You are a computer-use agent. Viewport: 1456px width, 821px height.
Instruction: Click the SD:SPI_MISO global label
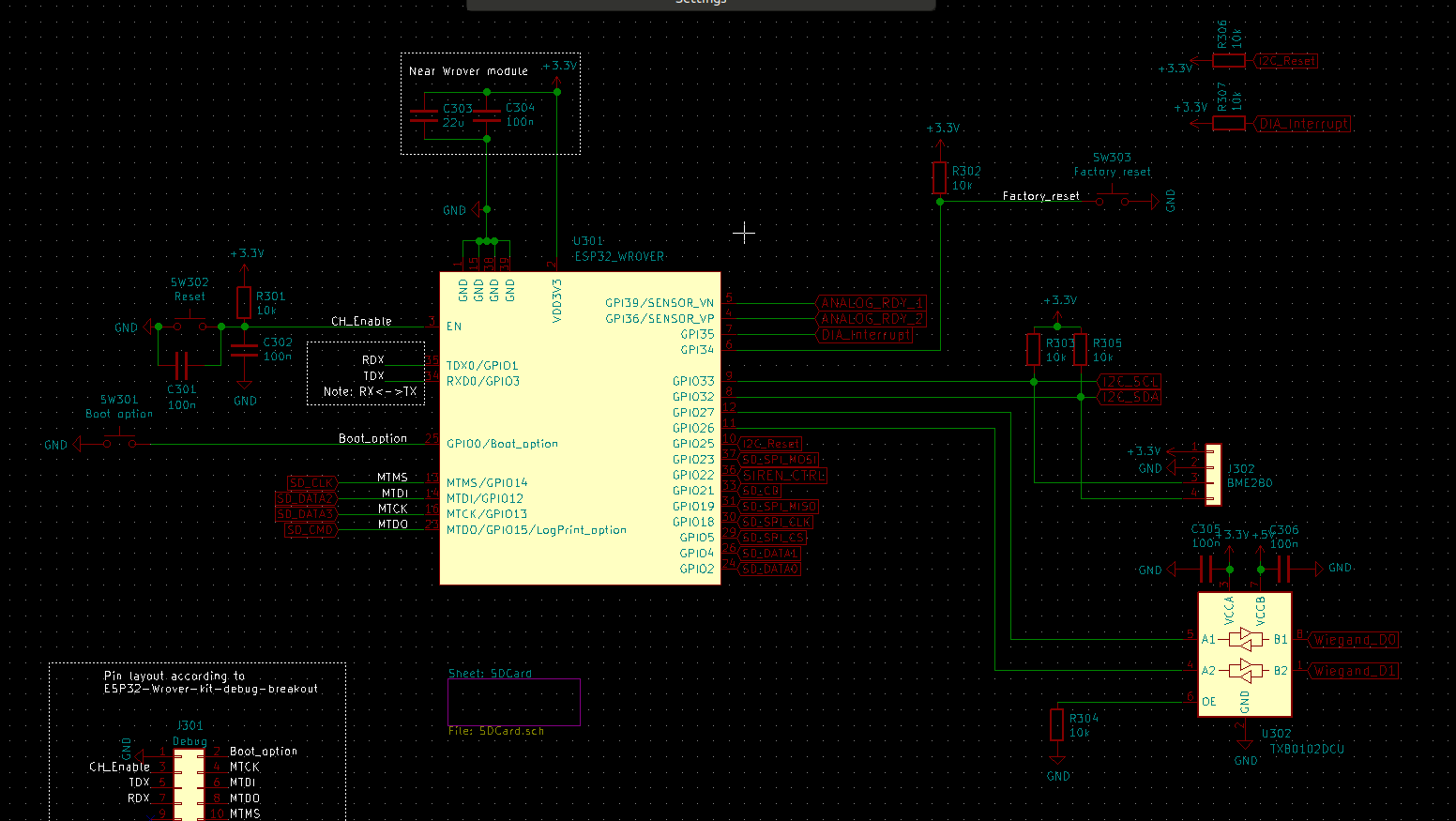tap(779, 507)
